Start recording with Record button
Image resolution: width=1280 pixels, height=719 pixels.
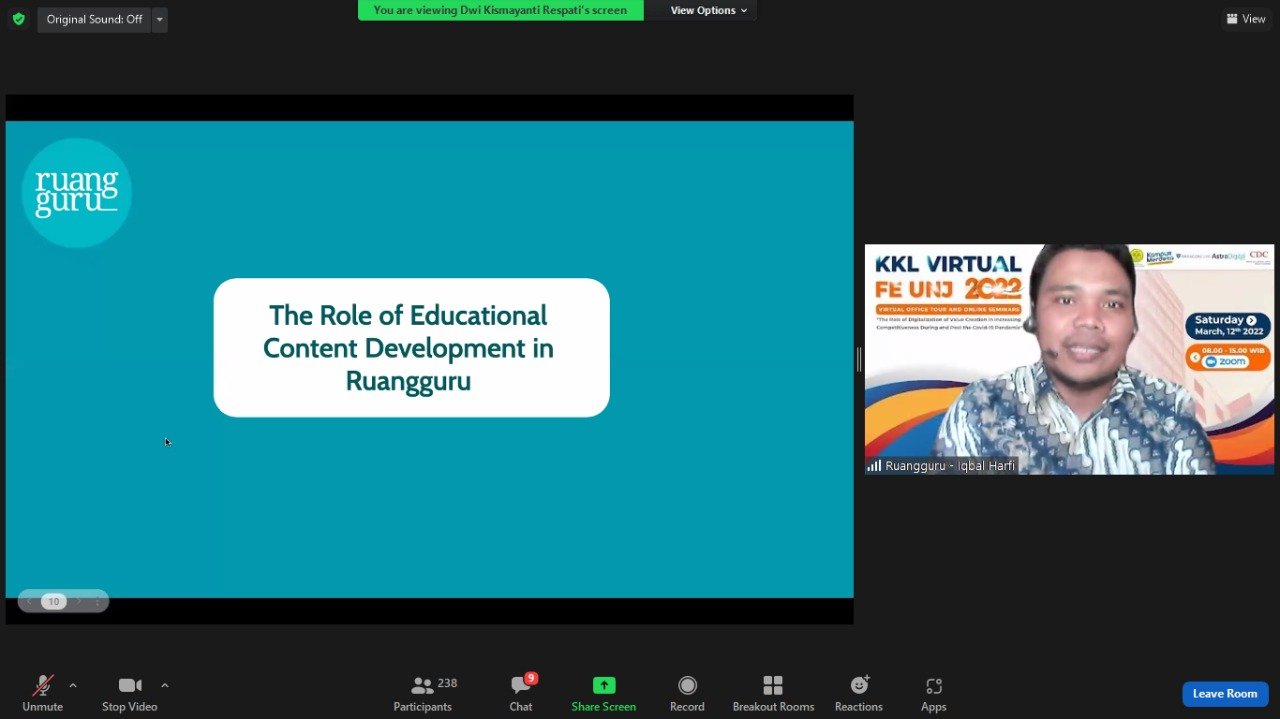[687, 693]
